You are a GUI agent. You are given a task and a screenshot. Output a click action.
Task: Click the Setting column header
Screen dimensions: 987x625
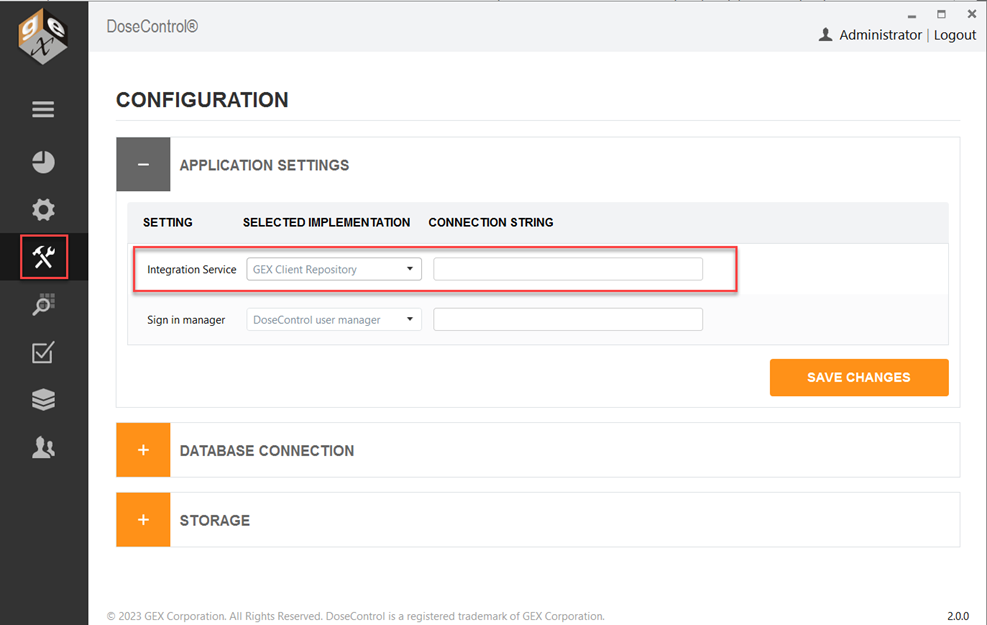coord(167,222)
